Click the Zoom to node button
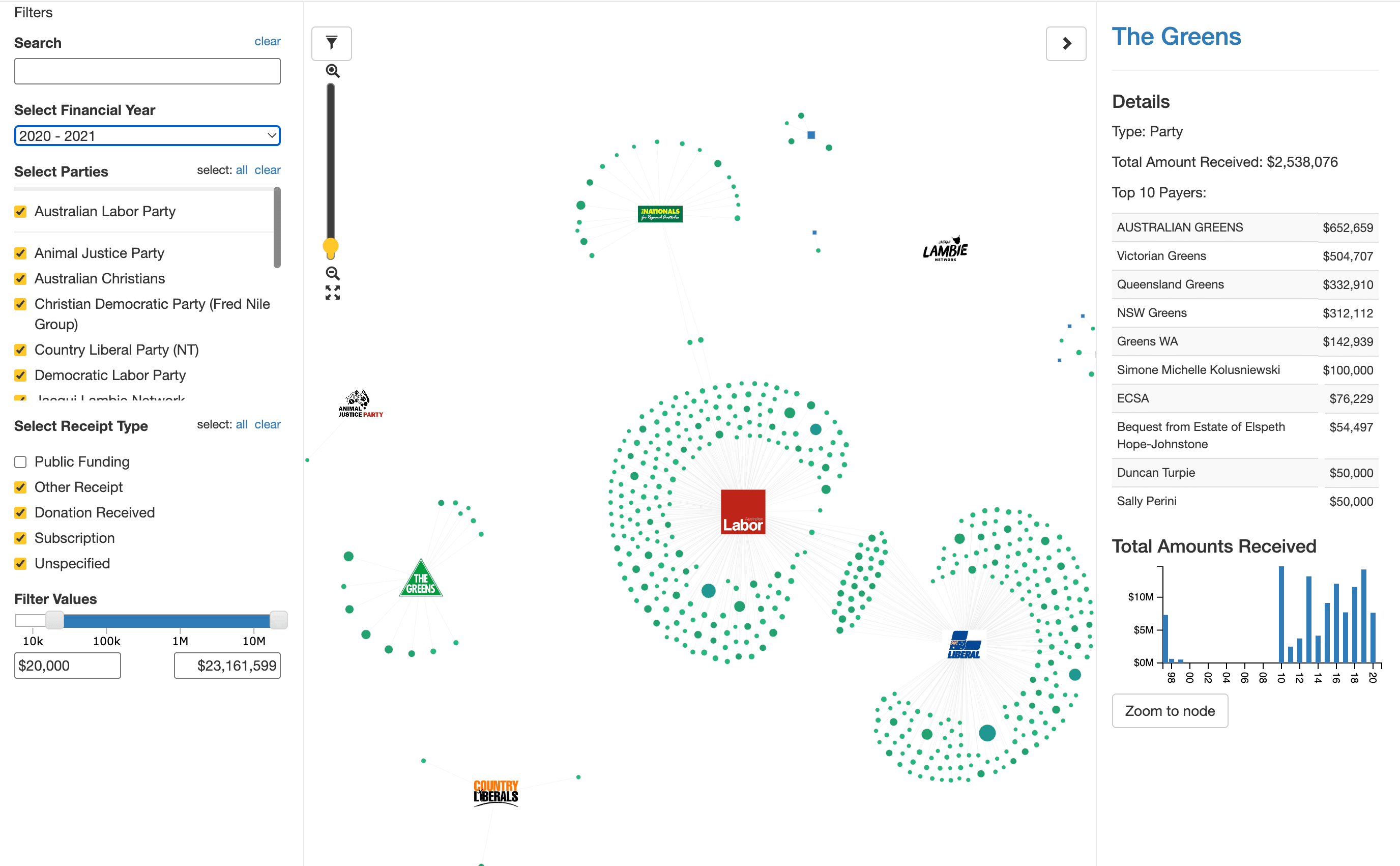Viewport: 1400px width, 866px height. click(x=1170, y=711)
